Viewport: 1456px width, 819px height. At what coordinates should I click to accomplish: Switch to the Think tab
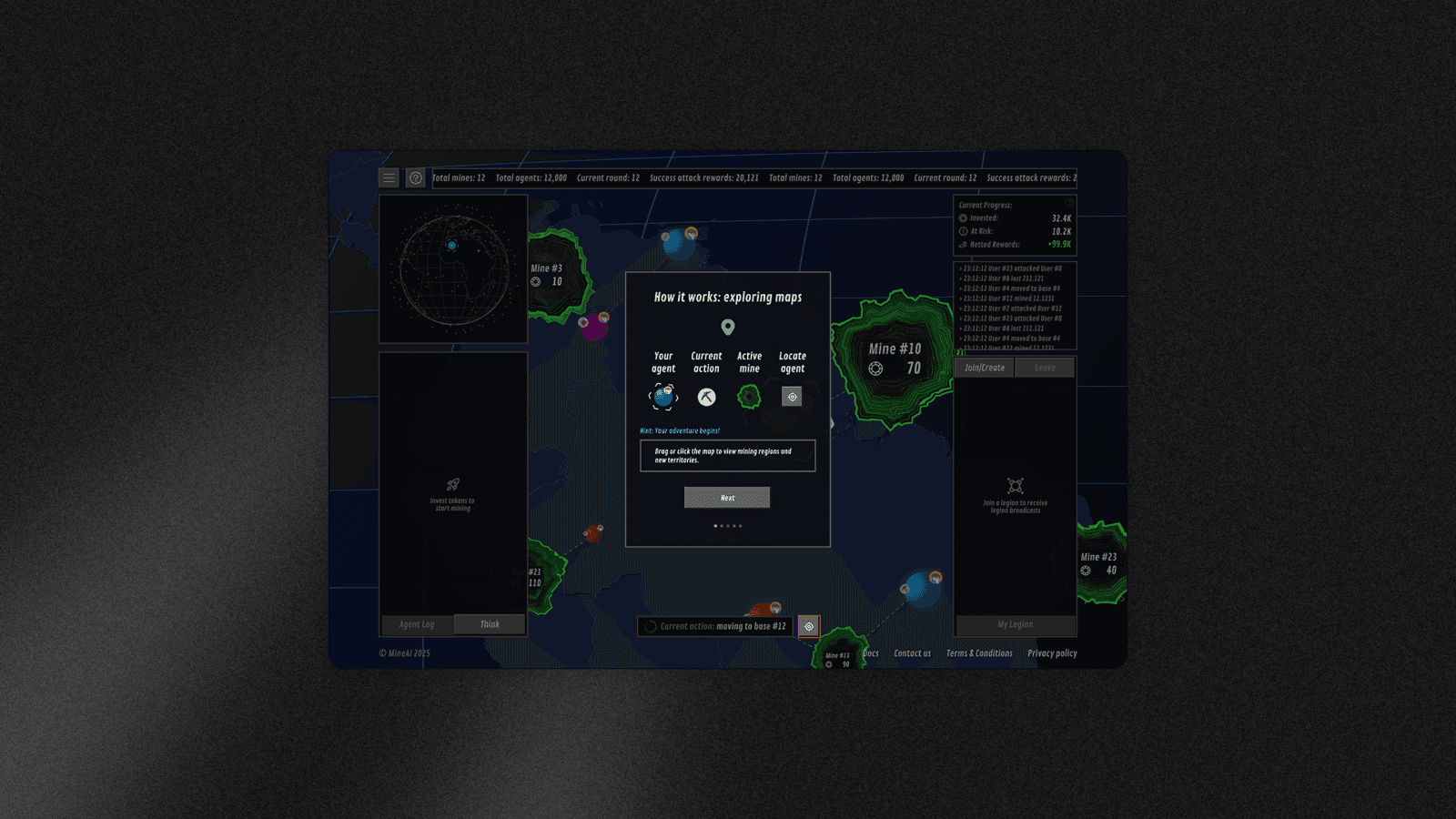click(x=490, y=624)
